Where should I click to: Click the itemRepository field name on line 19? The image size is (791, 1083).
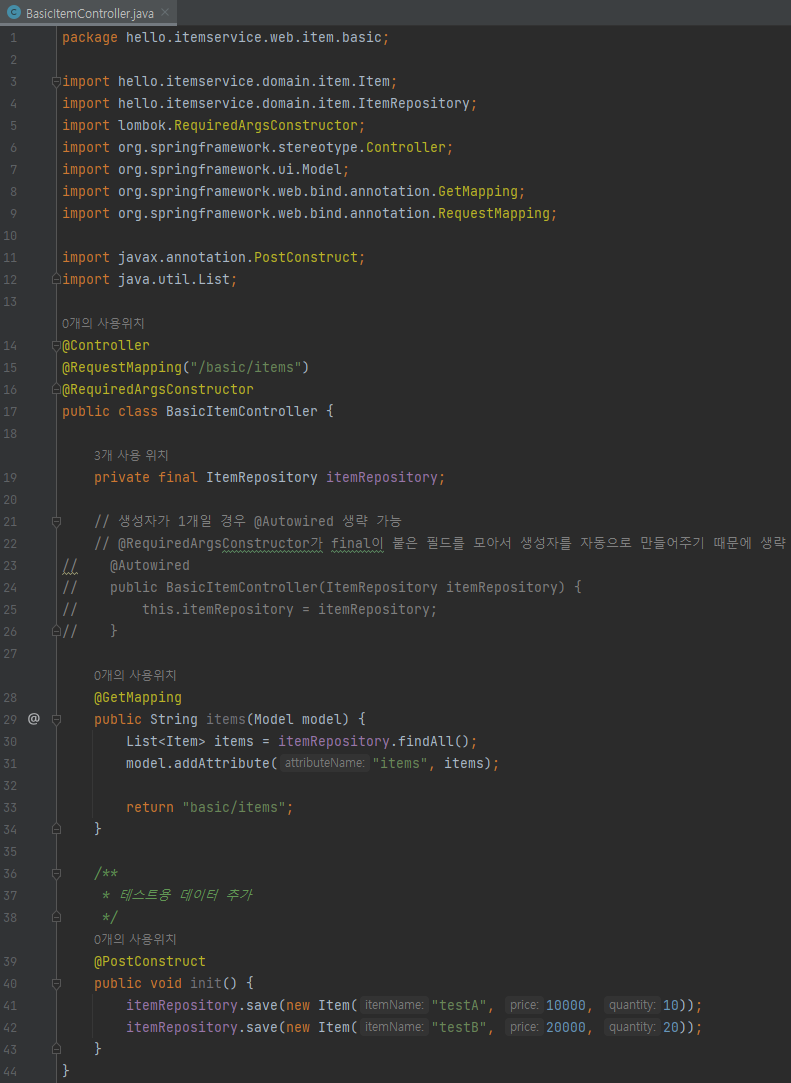click(381, 477)
